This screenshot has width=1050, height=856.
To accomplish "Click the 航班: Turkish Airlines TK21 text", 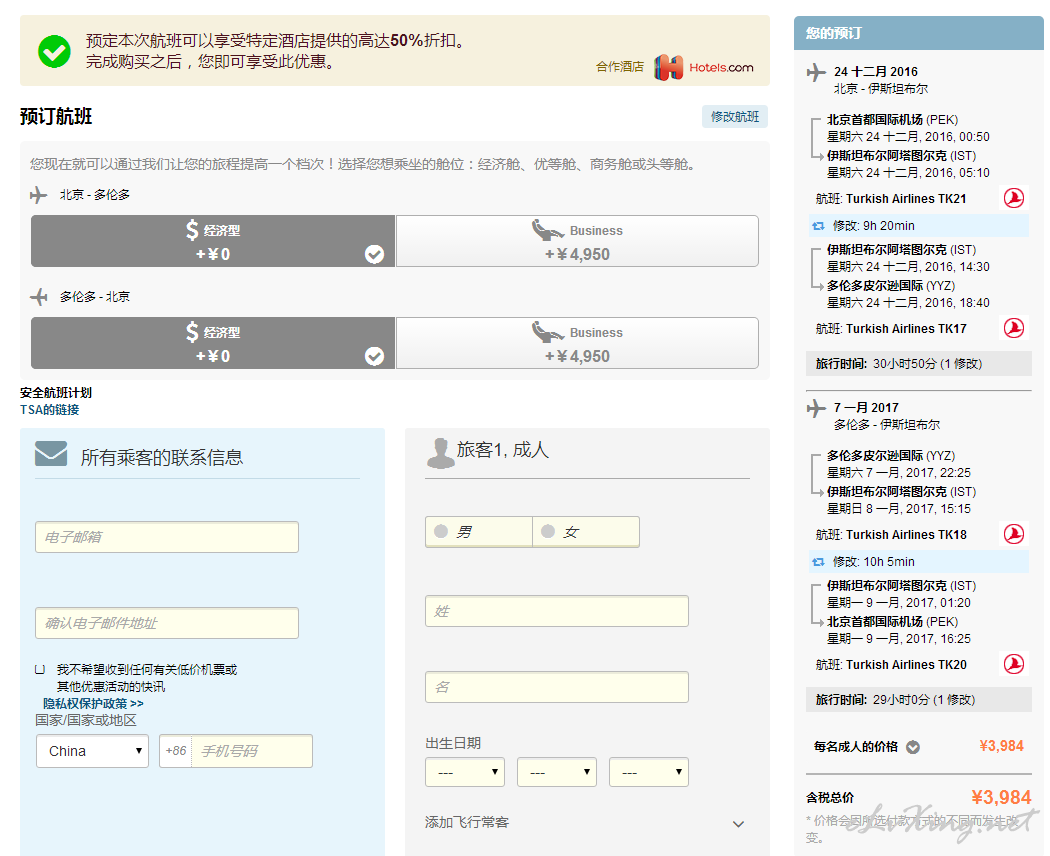I will pos(891,199).
